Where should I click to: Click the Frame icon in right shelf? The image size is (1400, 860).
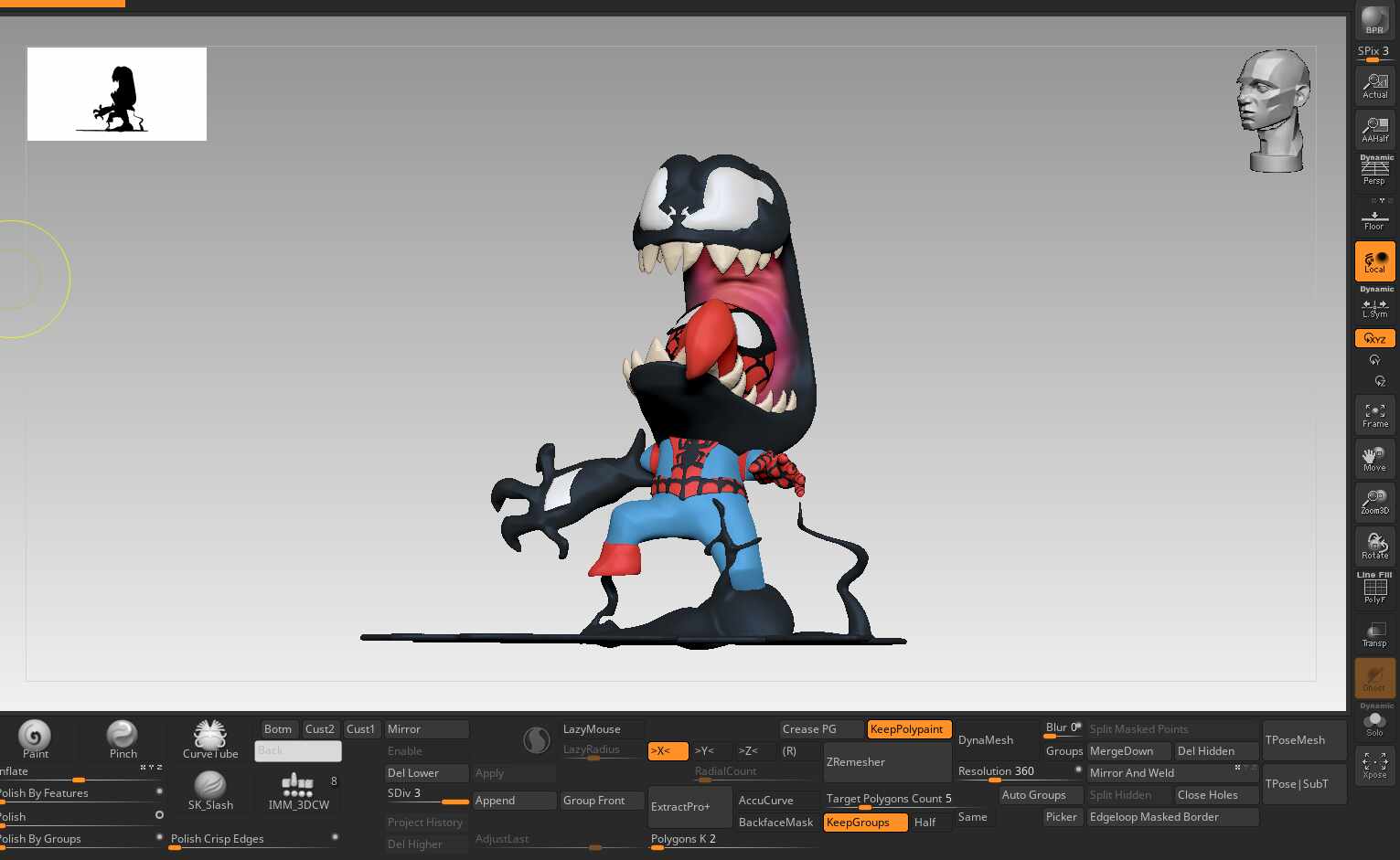coord(1374,415)
